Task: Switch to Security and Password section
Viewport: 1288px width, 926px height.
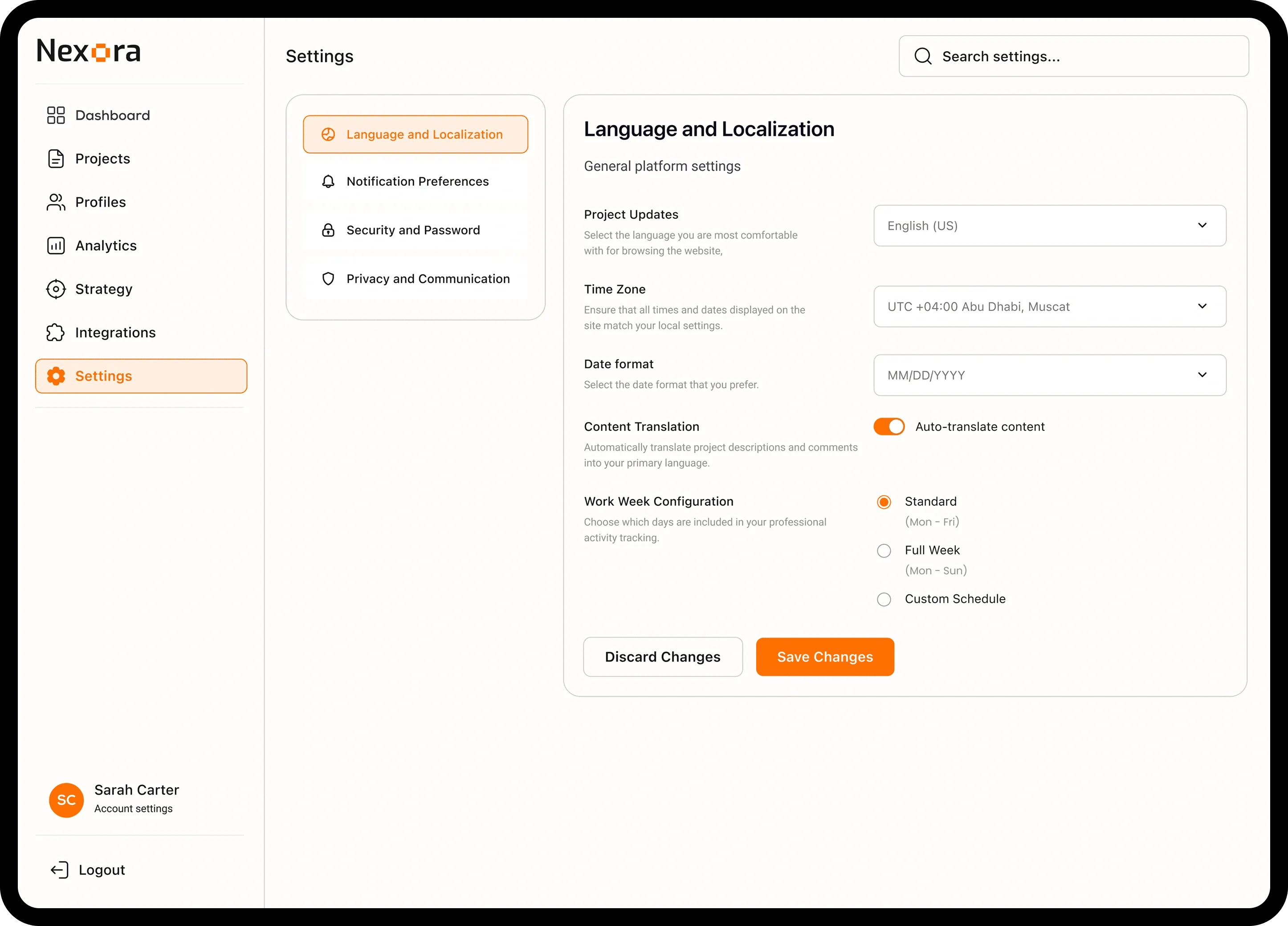Action: point(413,230)
